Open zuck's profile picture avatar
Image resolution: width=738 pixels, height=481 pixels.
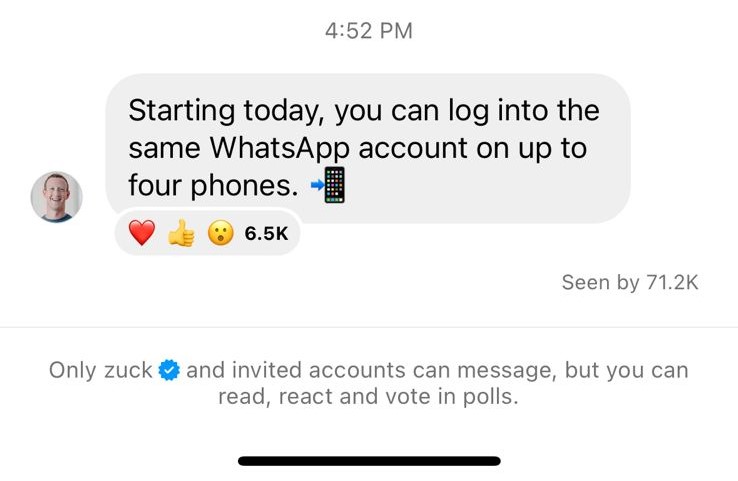coord(56,196)
